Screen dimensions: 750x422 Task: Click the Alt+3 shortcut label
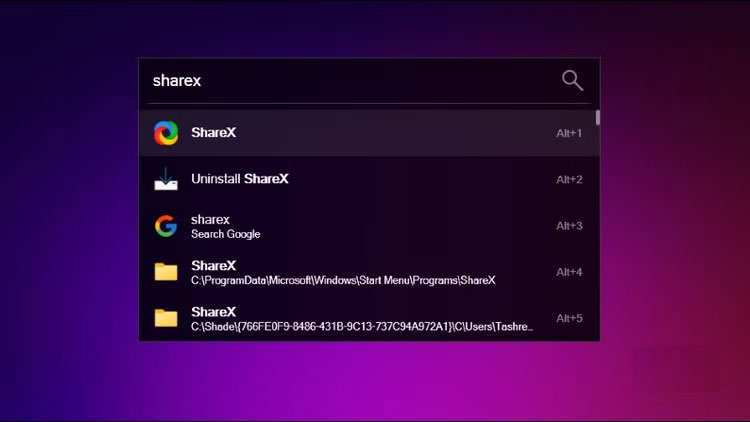[x=569, y=226]
